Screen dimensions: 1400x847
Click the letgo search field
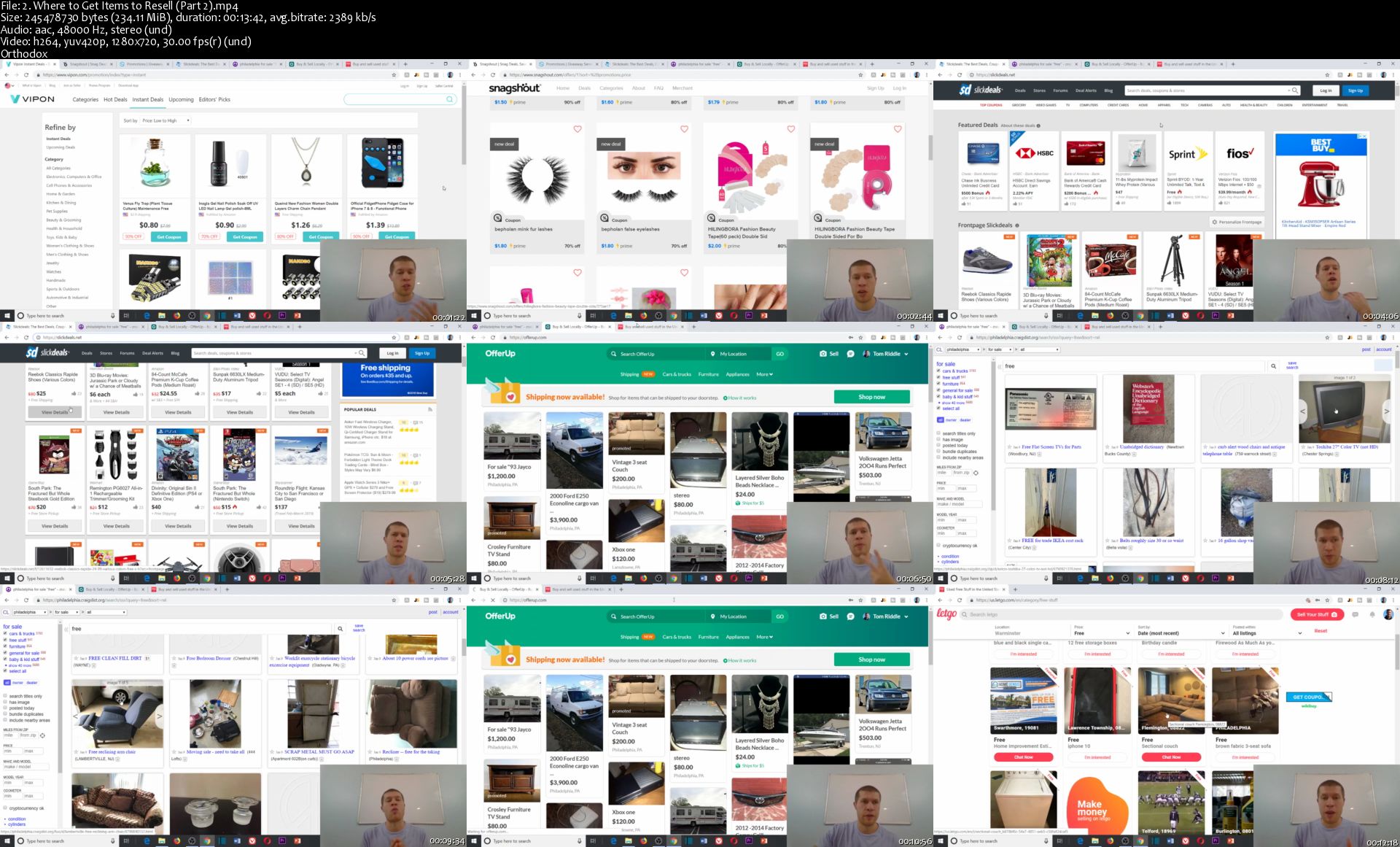[1123, 614]
